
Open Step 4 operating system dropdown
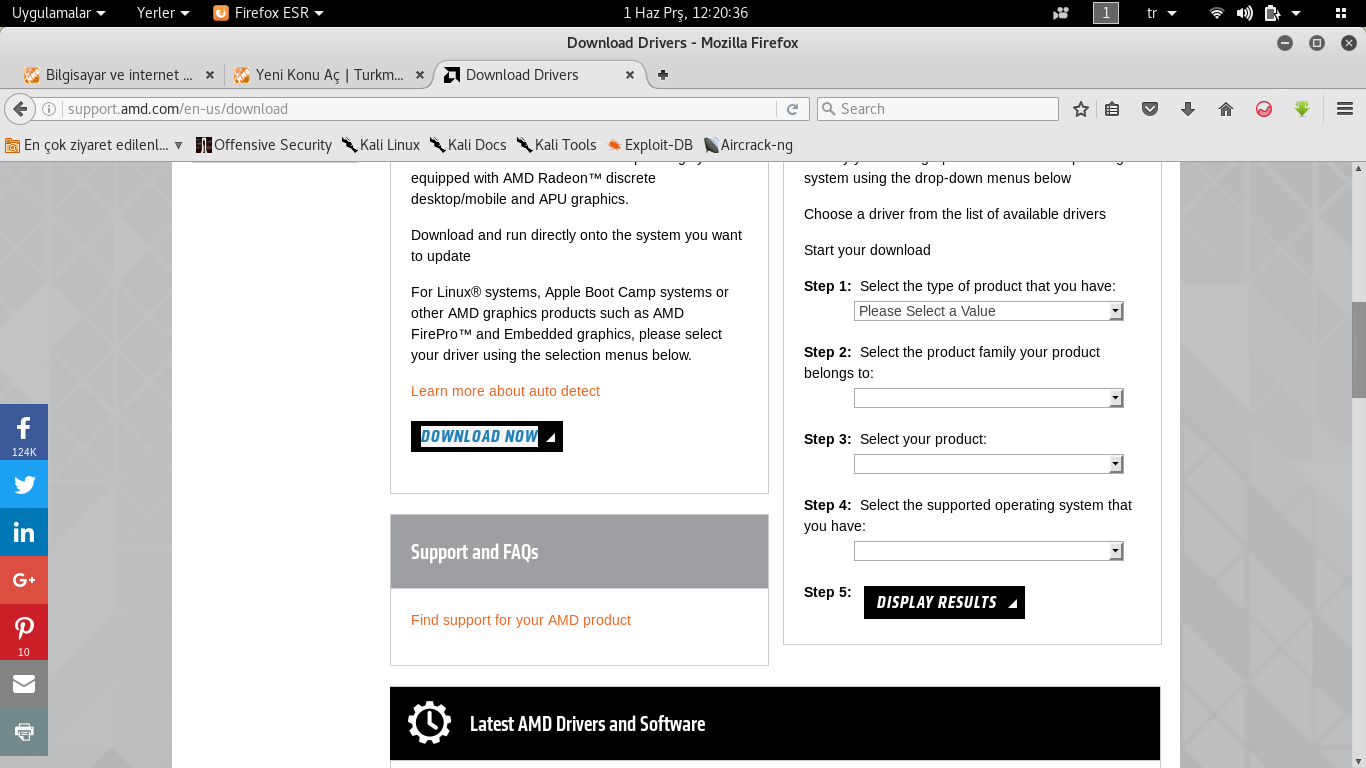[989, 551]
